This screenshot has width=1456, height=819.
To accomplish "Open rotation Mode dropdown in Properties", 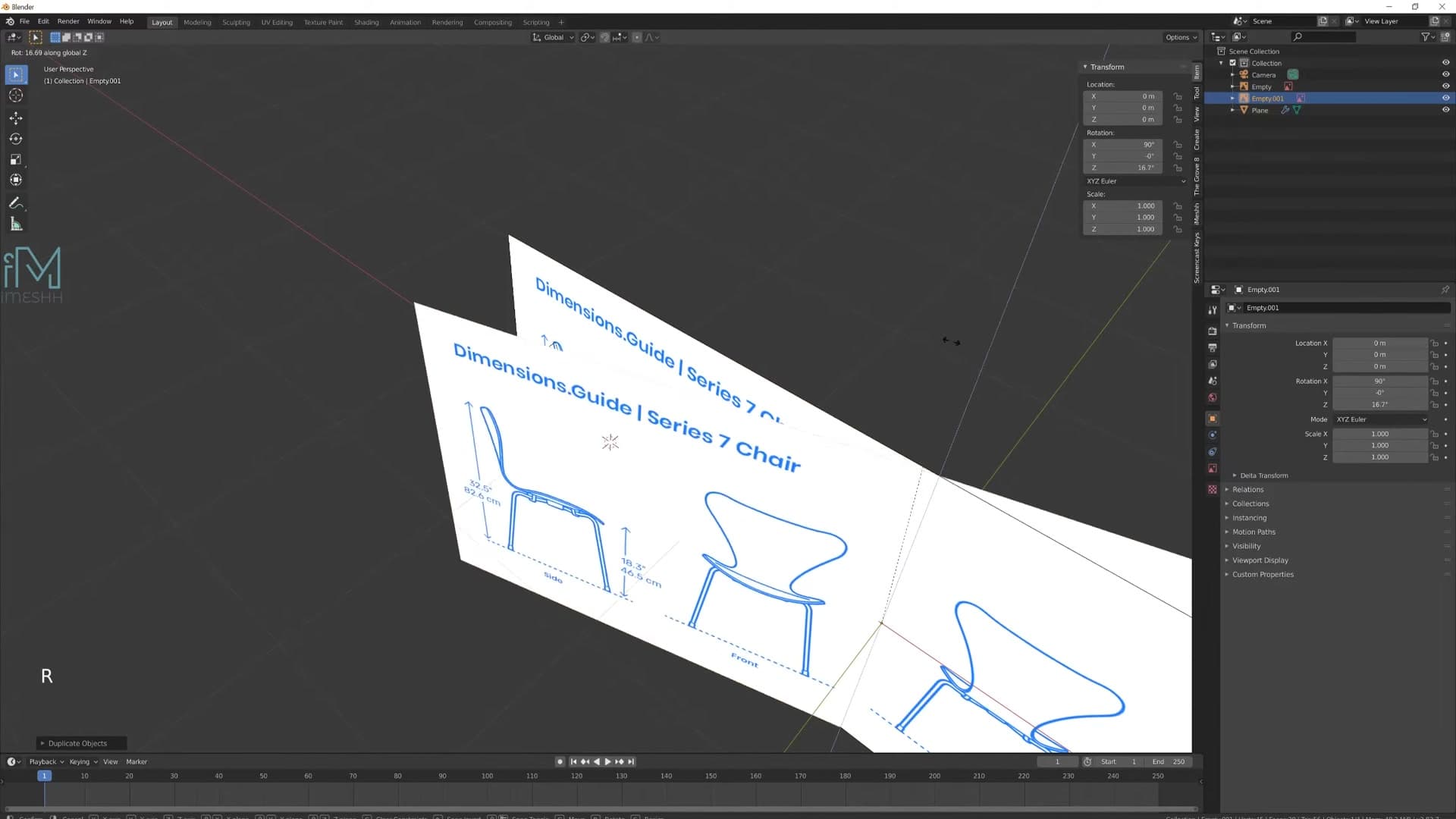I will [x=1381, y=419].
